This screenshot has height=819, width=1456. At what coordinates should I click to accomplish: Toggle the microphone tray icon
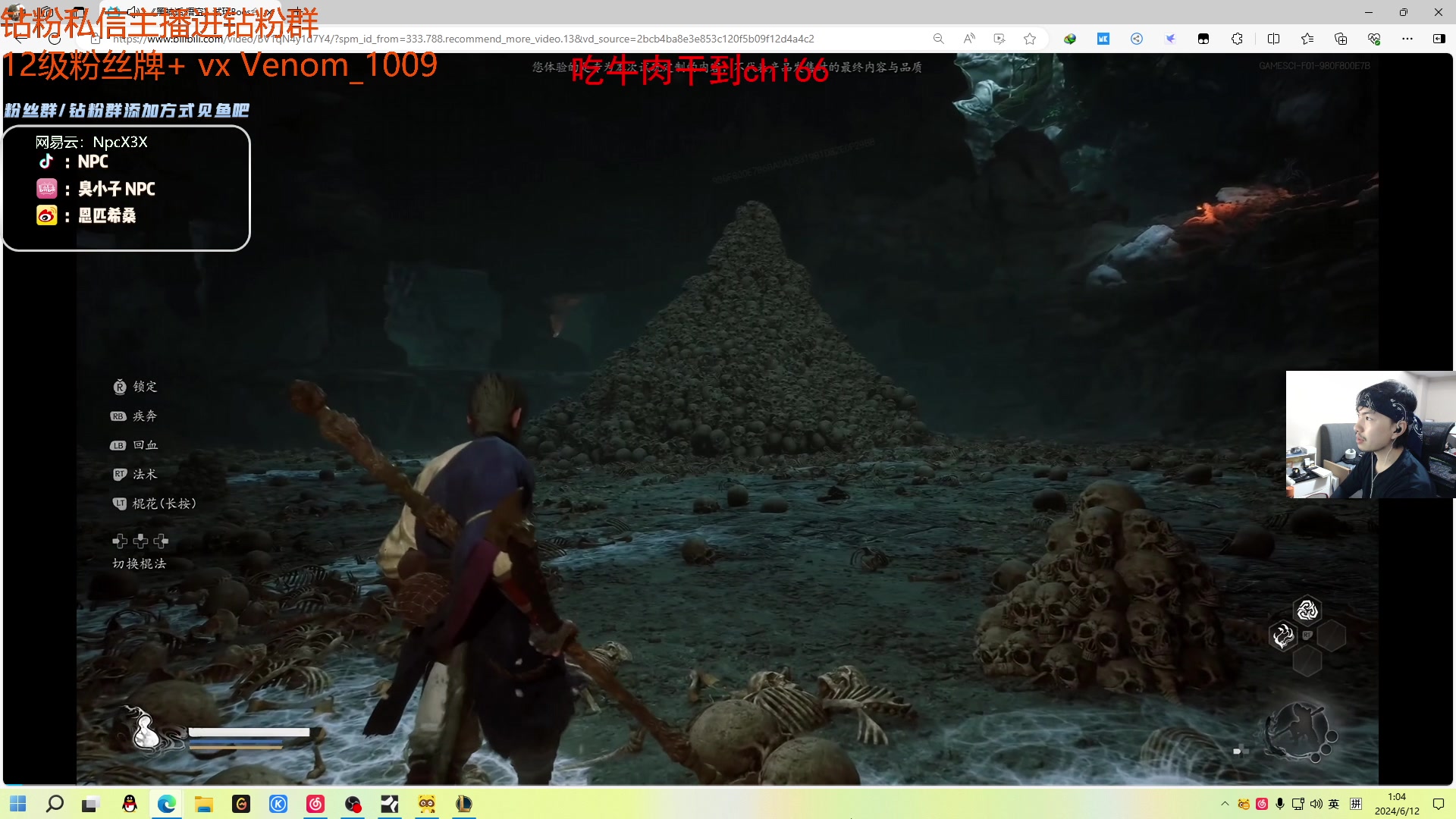(x=1280, y=804)
